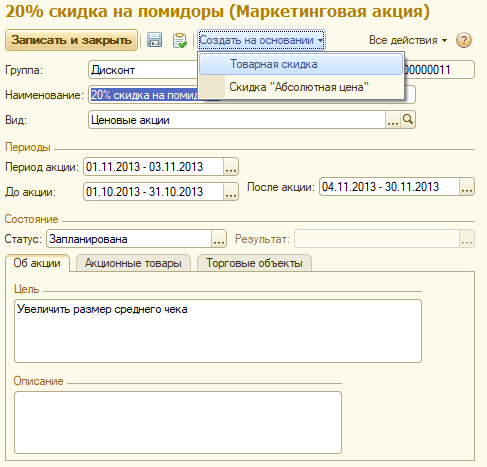
Task: Save with the floppy disk icon
Action: pyautogui.click(x=154, y=40)
